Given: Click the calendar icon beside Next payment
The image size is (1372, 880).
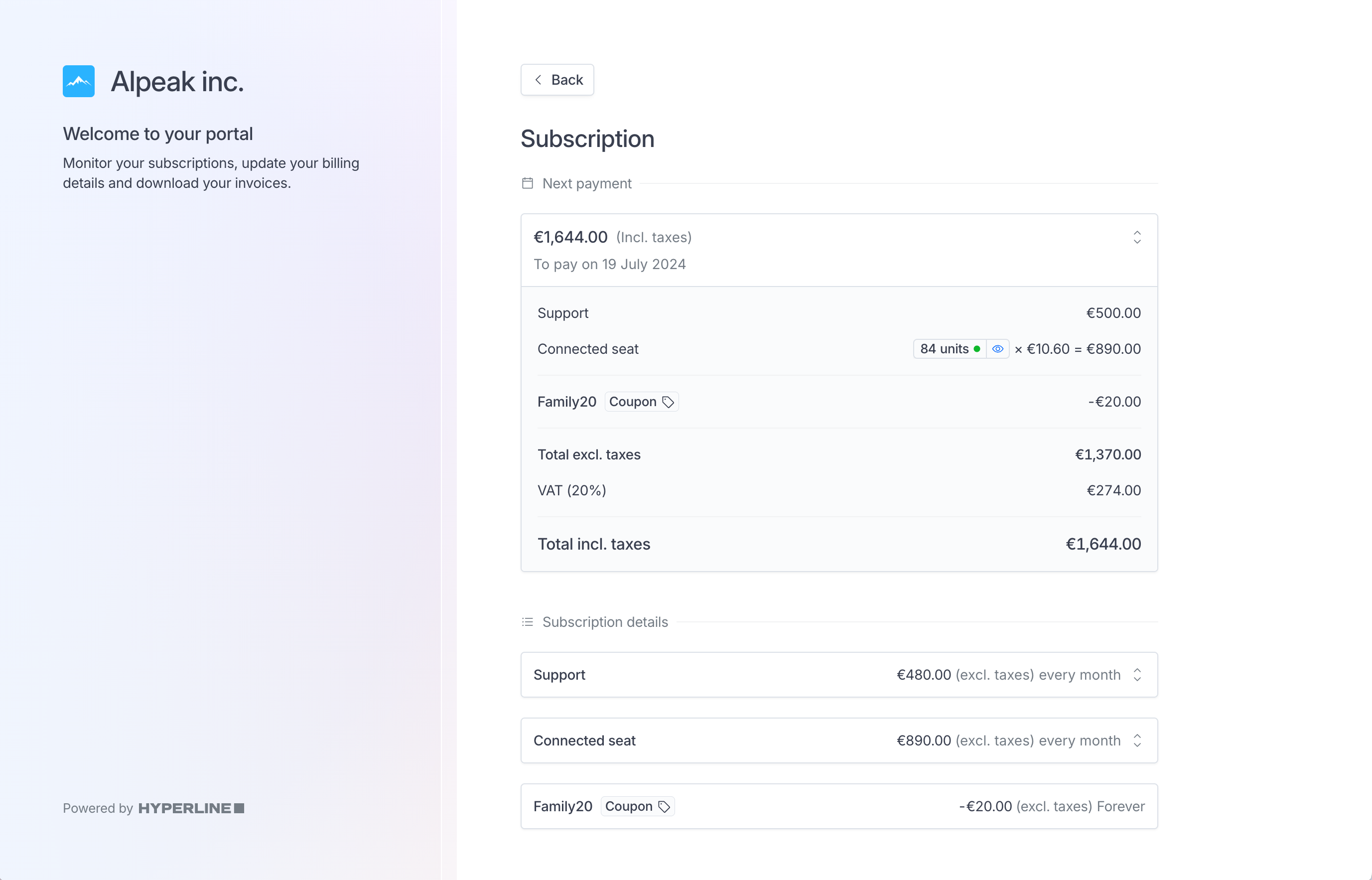Looking at the screenshot, I should [527, 183].
